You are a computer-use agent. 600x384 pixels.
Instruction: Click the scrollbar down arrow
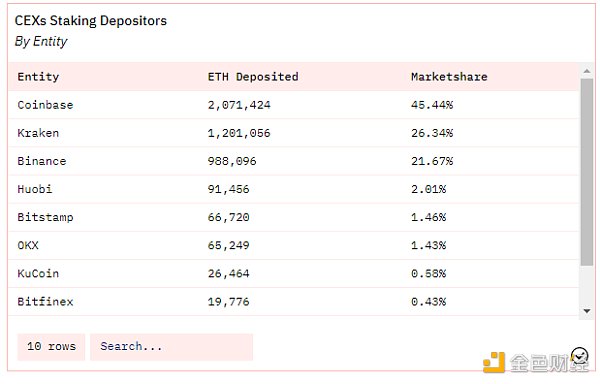[587, 311]
